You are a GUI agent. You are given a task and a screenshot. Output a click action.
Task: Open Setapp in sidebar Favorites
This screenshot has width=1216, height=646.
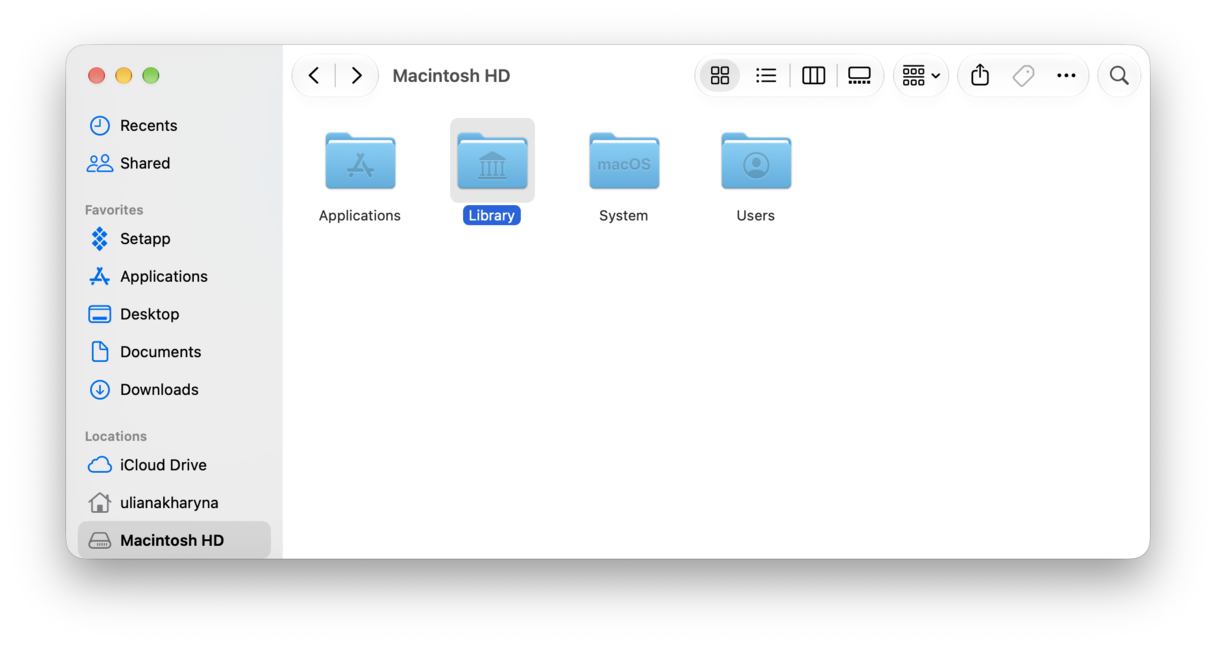click(174, 239)
